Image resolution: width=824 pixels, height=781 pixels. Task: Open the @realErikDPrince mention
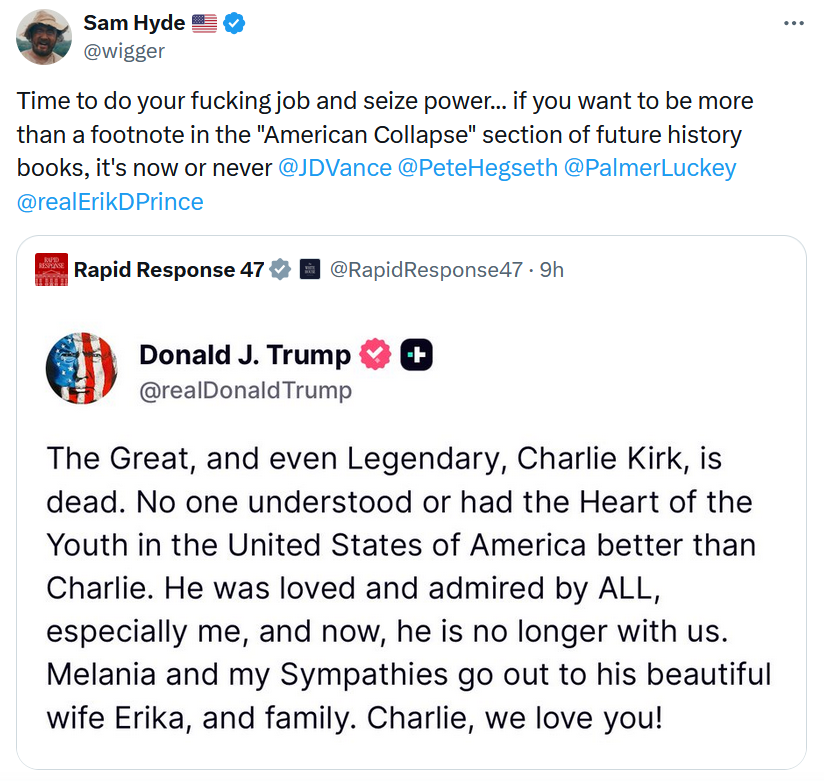tap(110, 202)
